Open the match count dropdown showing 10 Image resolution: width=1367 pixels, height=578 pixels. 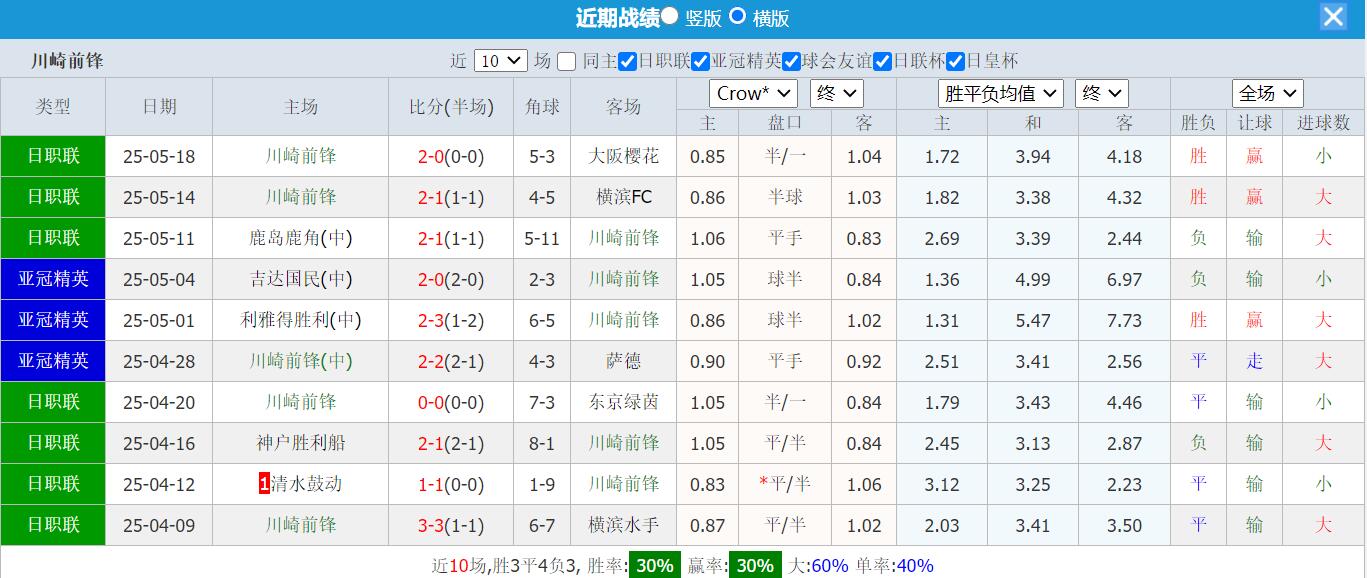coord(500,60)
